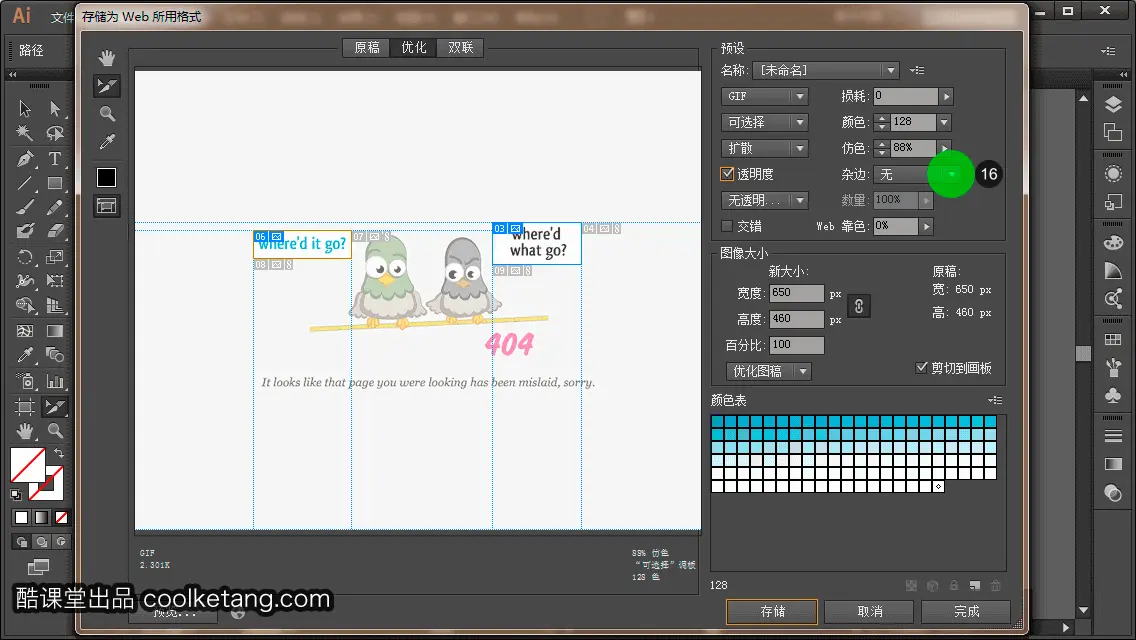This screenshot has height=640, width=1136.
Task: Enable the 交错 checkbox
Action: pyautogui.click(x=727, y=226)
